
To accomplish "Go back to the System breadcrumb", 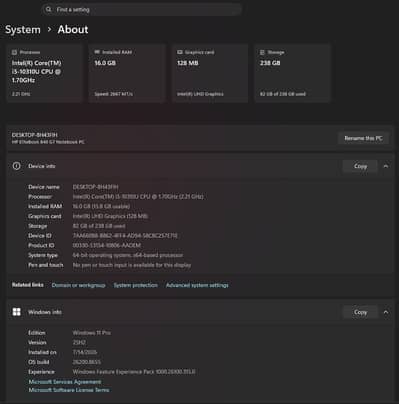I will pyautogui.click(x=23, y=29).
